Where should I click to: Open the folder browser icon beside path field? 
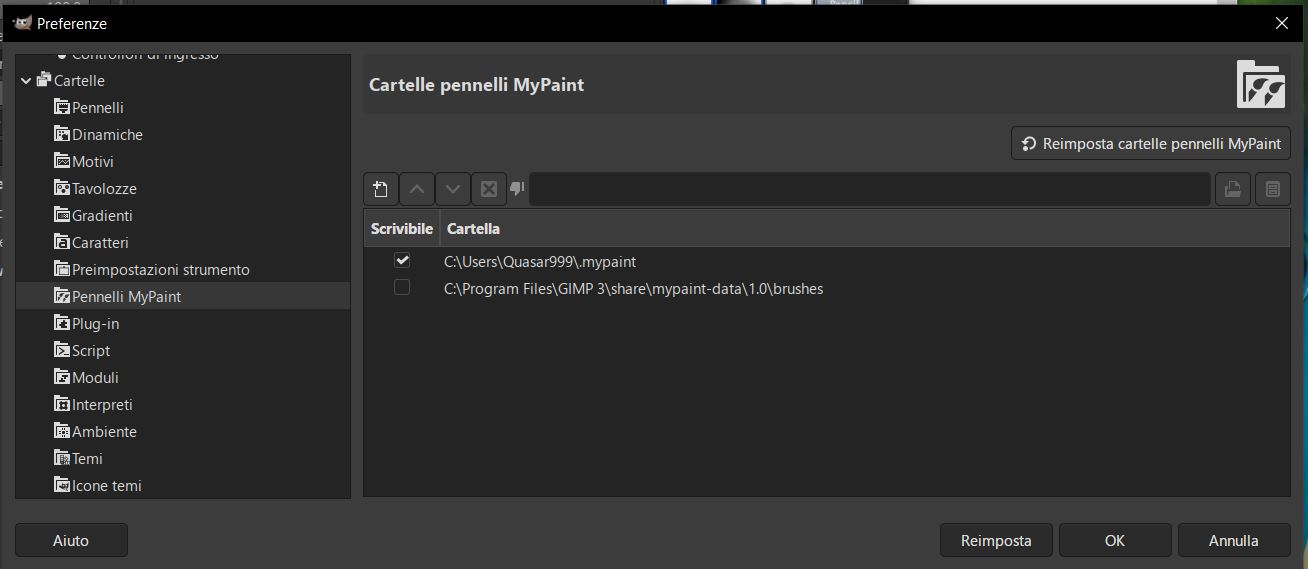pyautogui.click(x=1233, y=189)
